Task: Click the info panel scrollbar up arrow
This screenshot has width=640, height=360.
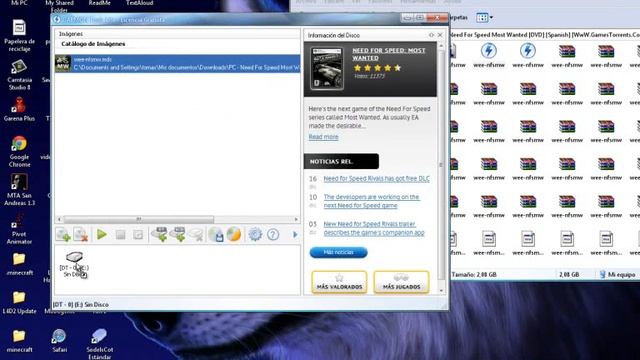Action: pyautogui.click(x=441, y=46)
